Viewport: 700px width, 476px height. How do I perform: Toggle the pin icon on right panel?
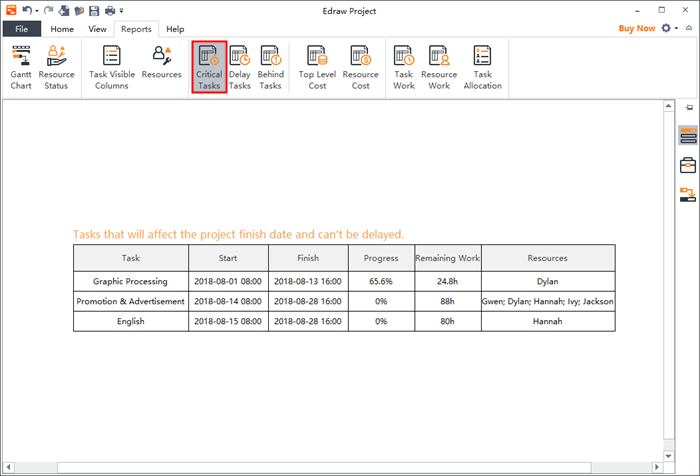688,106
